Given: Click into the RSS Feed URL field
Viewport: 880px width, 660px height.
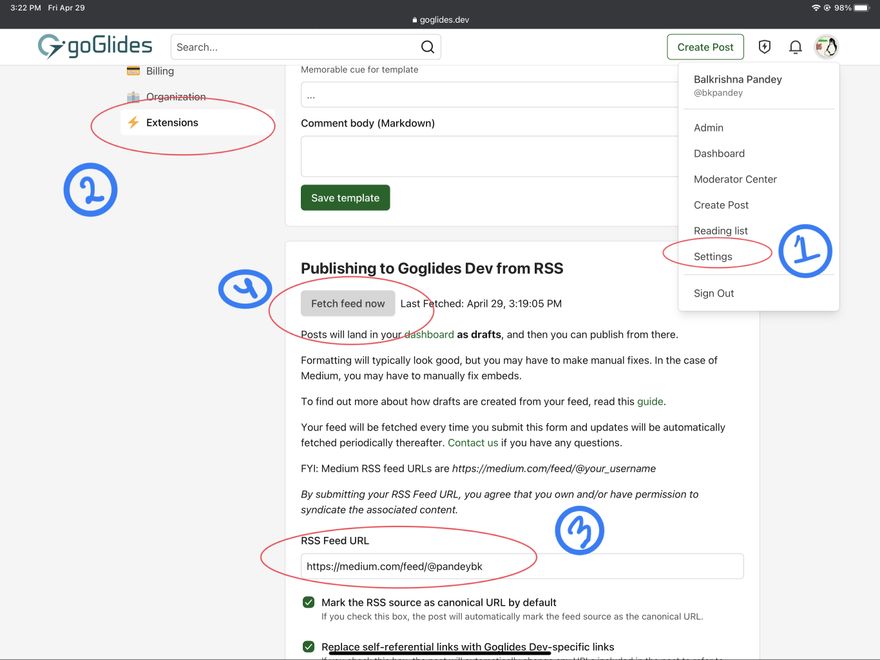Looking at the screenshot, I should [522, 566].
